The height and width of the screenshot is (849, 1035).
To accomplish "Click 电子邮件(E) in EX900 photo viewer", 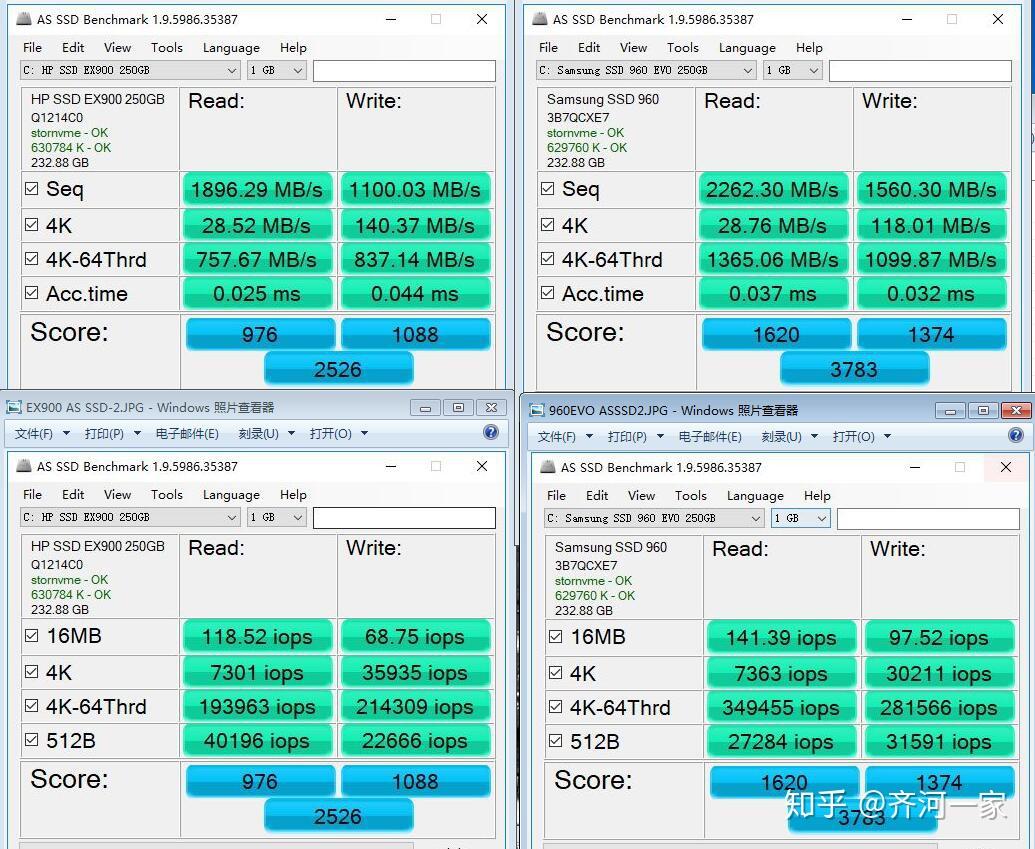I will [187, 434].
